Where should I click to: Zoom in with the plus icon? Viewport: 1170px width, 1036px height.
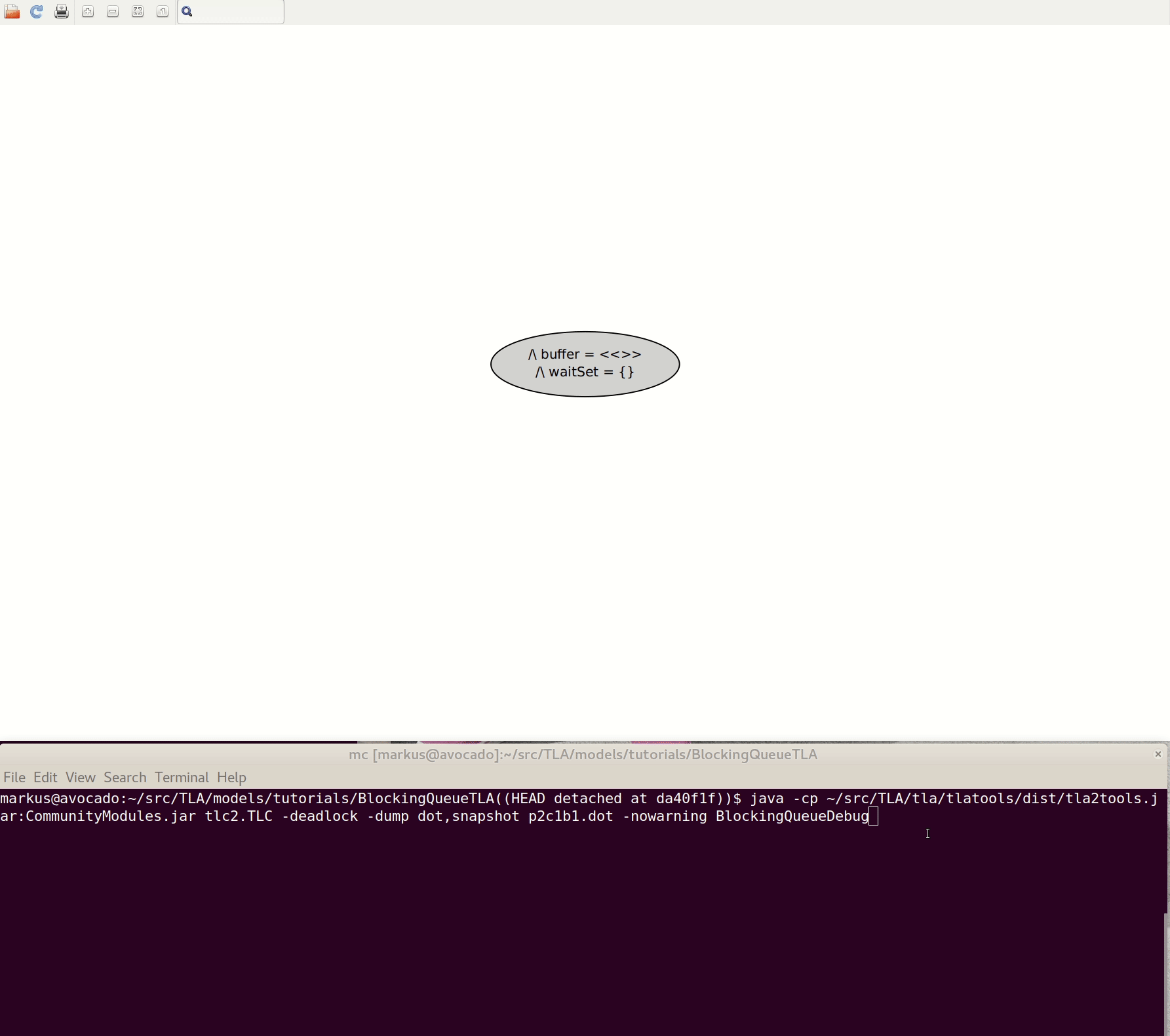[x=88, y=12]
